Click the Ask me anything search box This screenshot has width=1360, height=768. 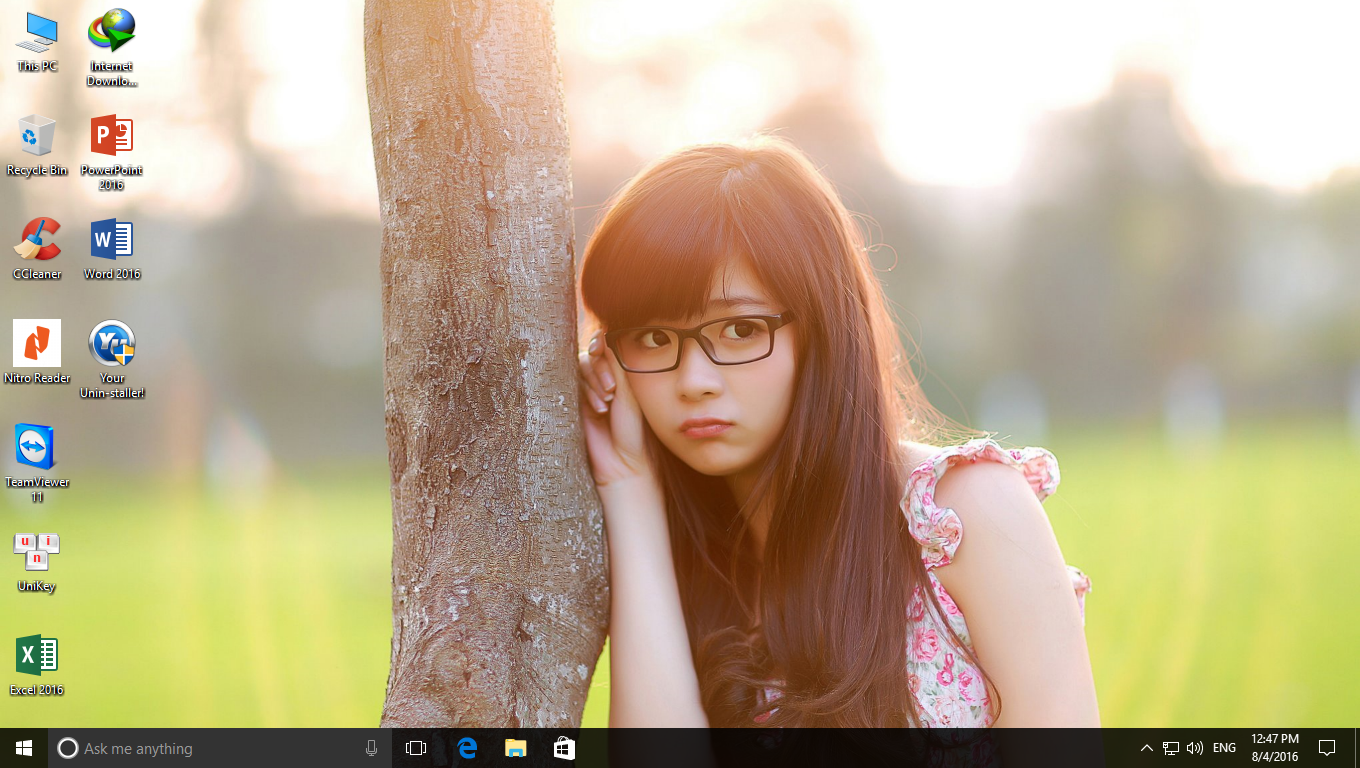tap(200, 747)
